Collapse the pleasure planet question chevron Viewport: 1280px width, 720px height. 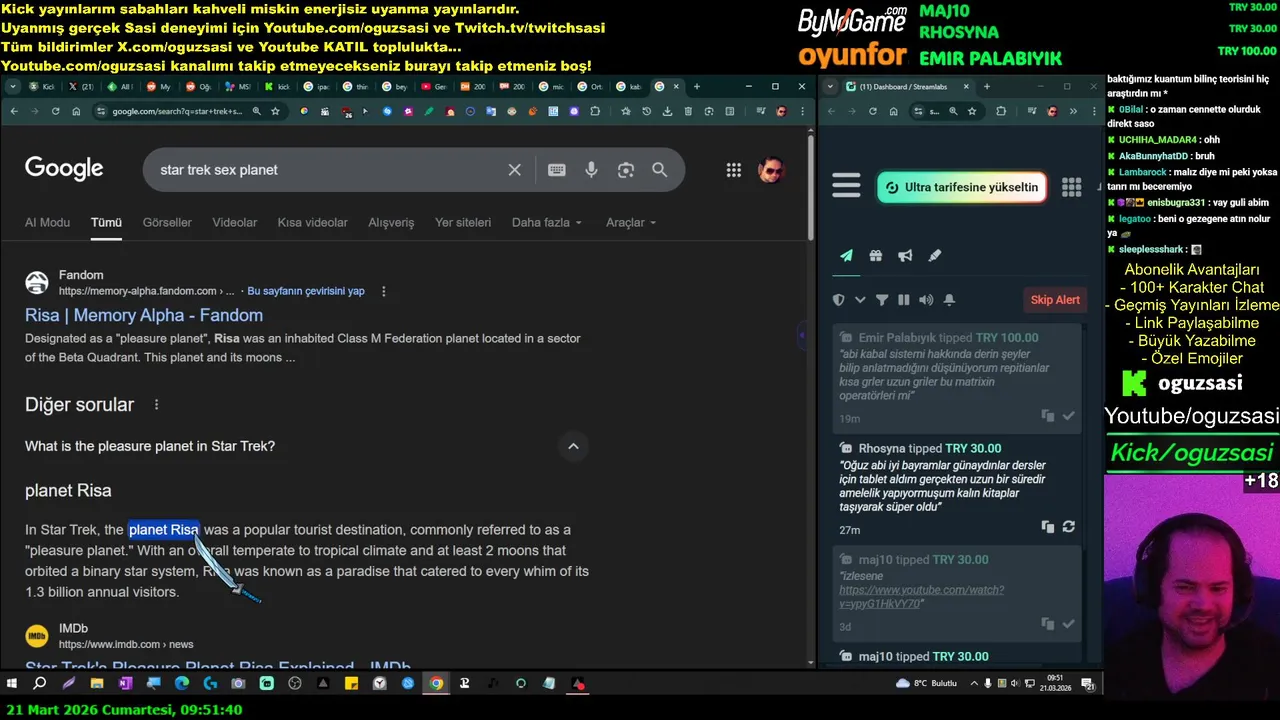point(573,446)
